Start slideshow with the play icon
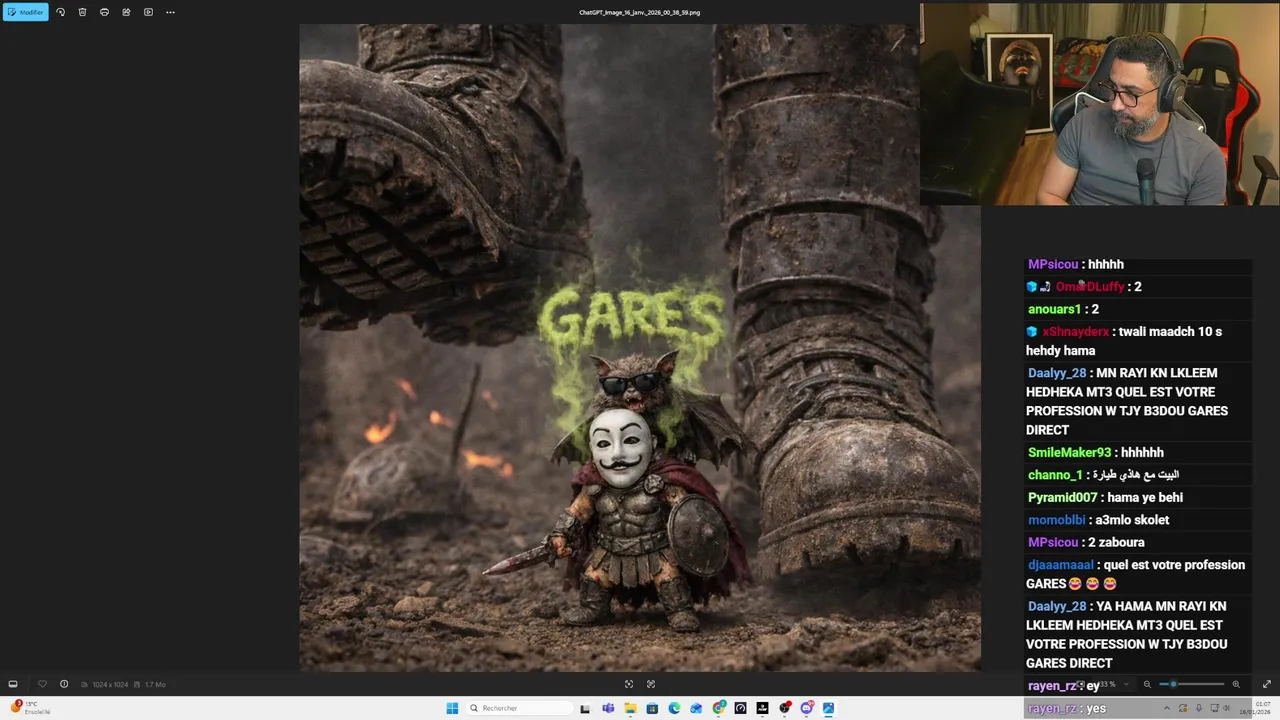Screen dimensions: 1280x720 click(148, 12)
